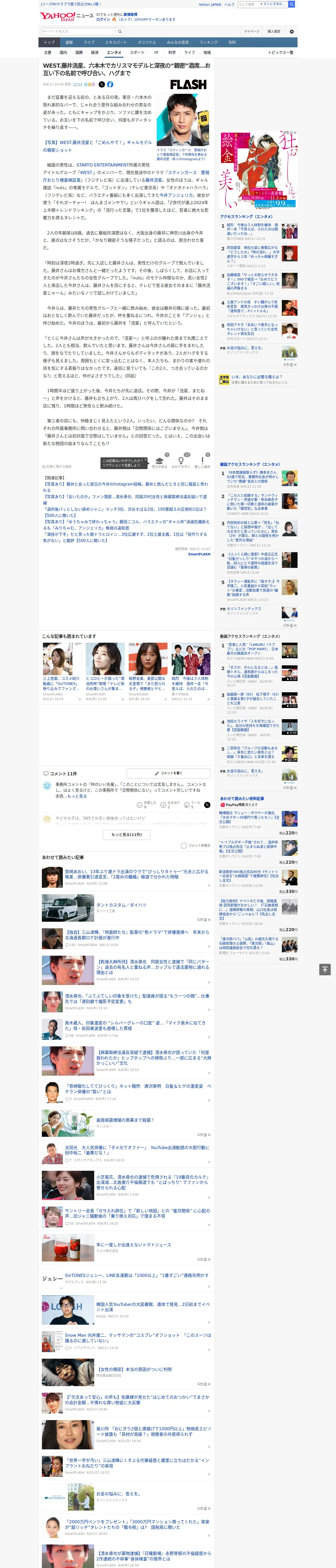Image resolution: width=336 pixels, height=1568 pixels.
Task: Click the PayPay icon by 残高使えます
Action: 223,805
